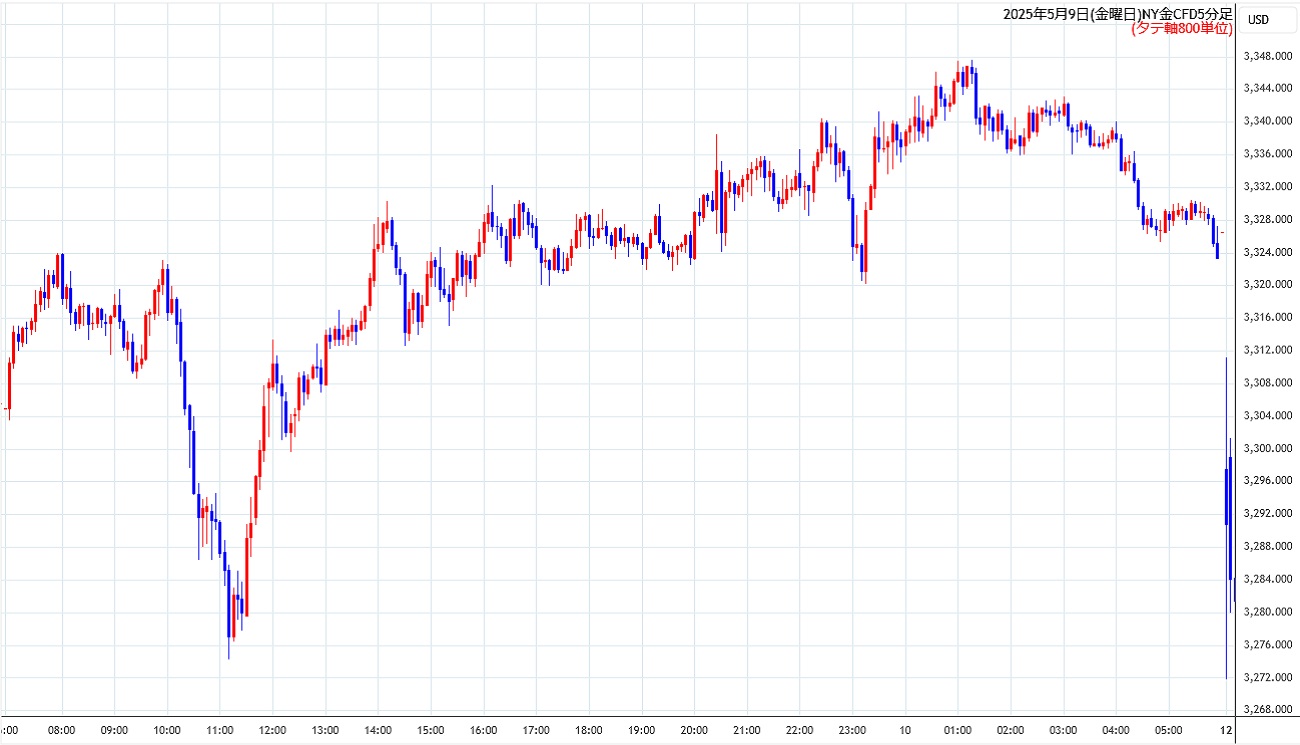Click price label 3,292.000 on the axis

[x=1268, y=513]
